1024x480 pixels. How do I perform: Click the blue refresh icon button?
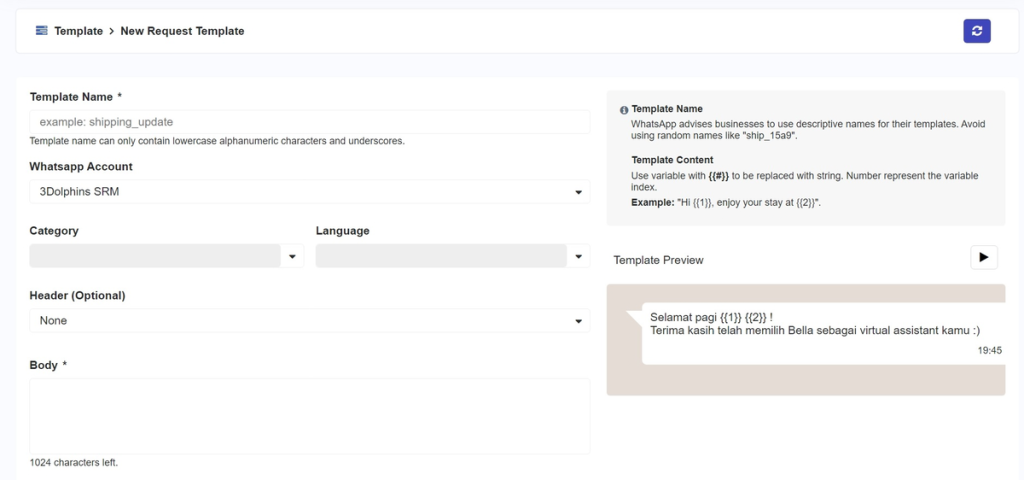pyautogui.click(x=976, y=31)
